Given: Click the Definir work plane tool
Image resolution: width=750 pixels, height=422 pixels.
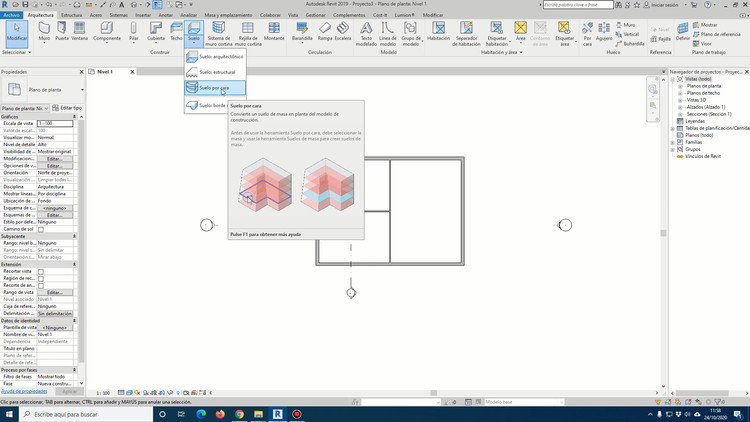Looking at the screenshot, I should click(x=683, y=32).
